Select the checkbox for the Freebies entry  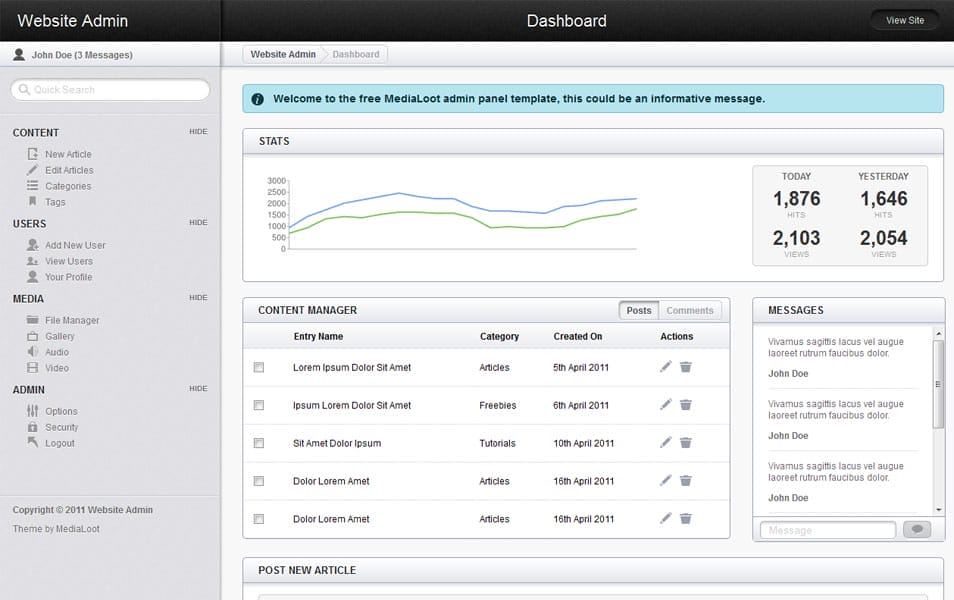259,405
